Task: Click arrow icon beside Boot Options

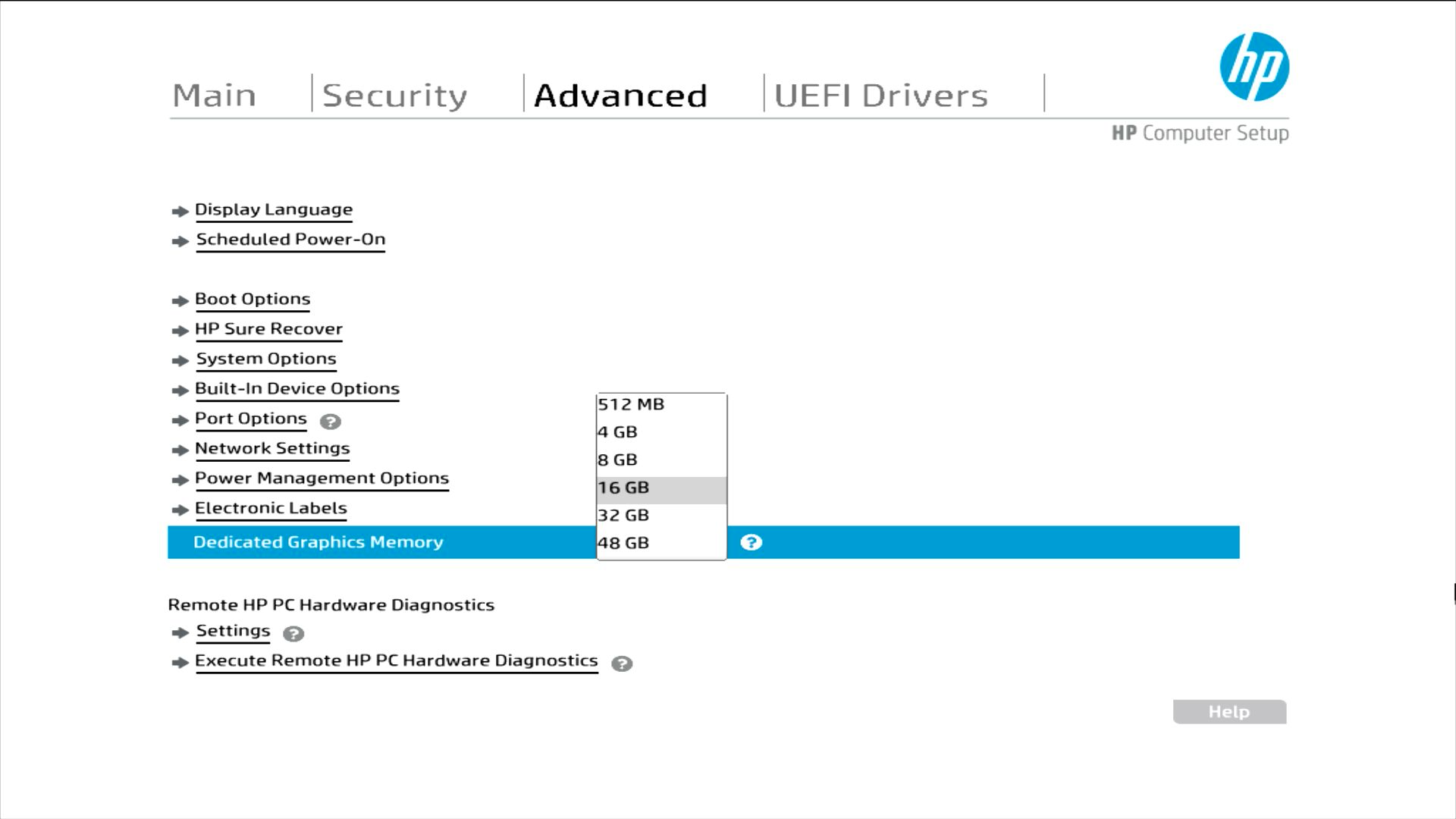Action: coord(180,301)
